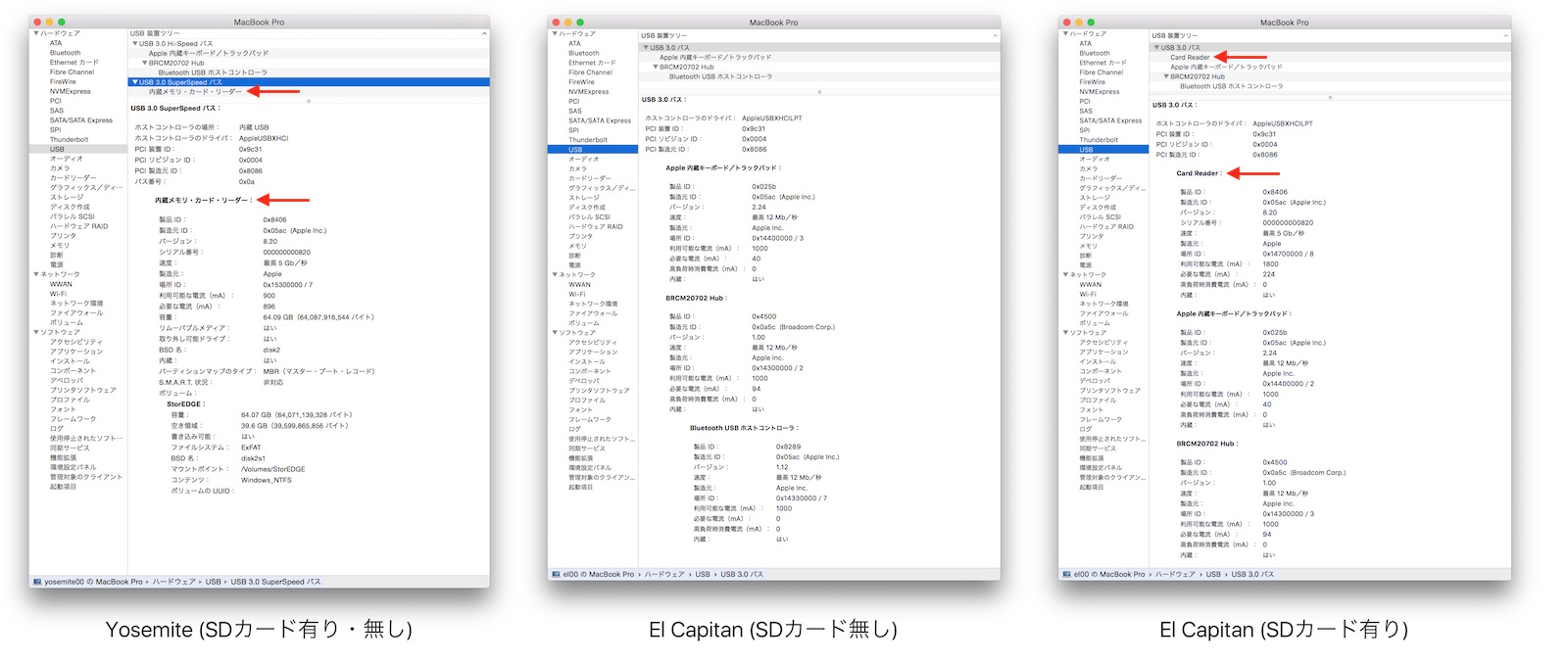Collapse BRCM20702 Hub in SDカード有り window
1568x663 pixels.
click(x=1166, y=76)
